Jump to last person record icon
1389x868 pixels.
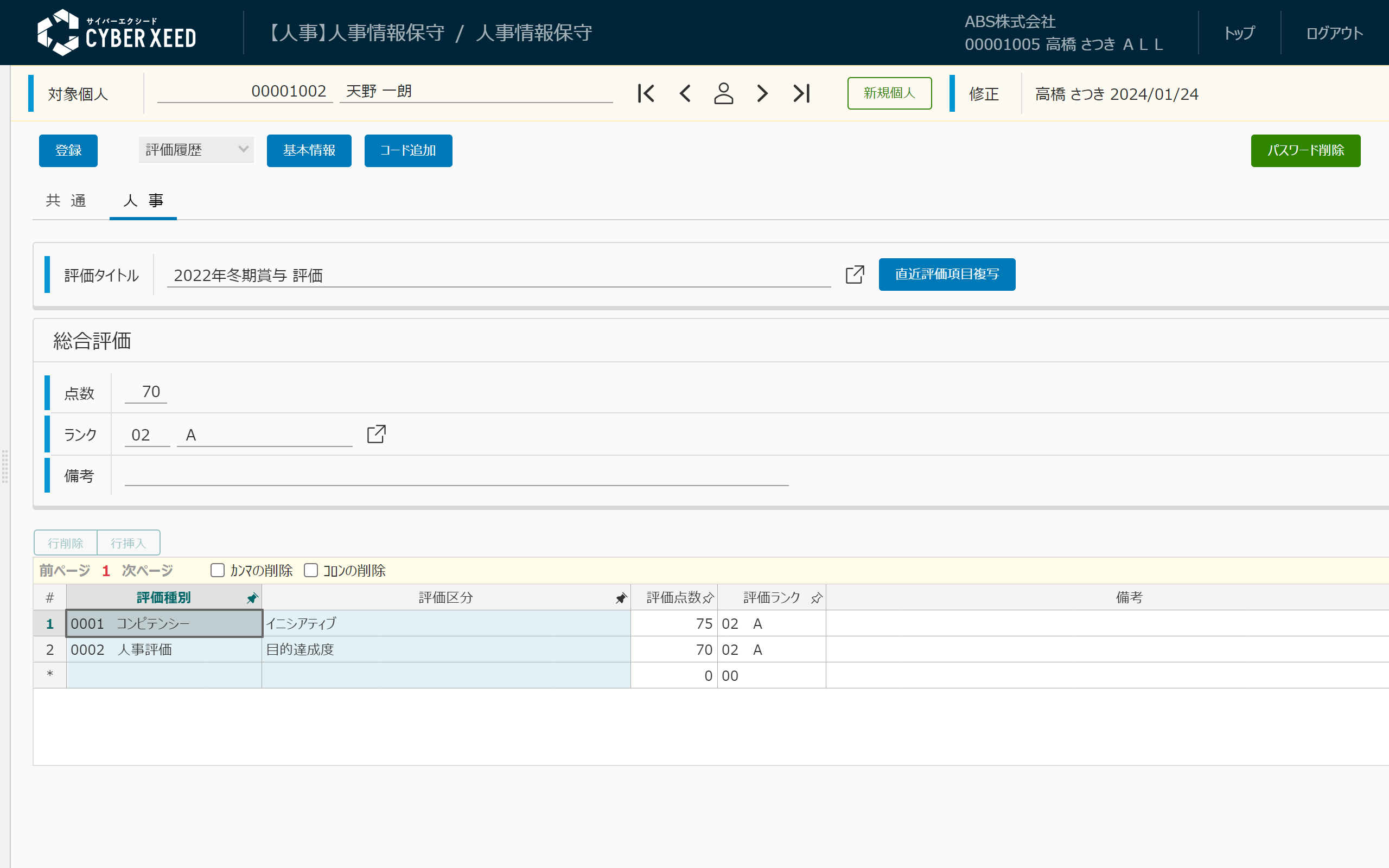click(801, 93)
